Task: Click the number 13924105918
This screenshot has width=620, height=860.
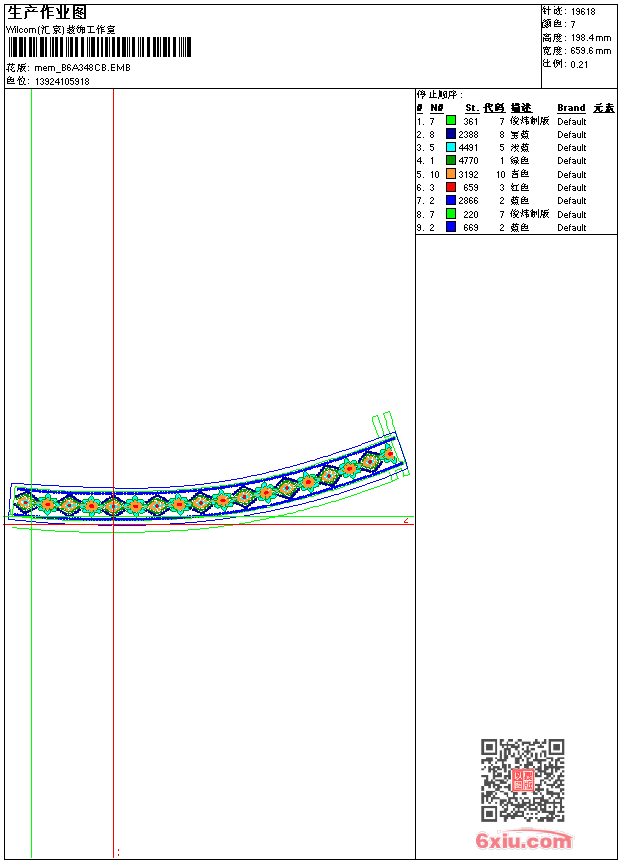Action: [x=62, y=82]
